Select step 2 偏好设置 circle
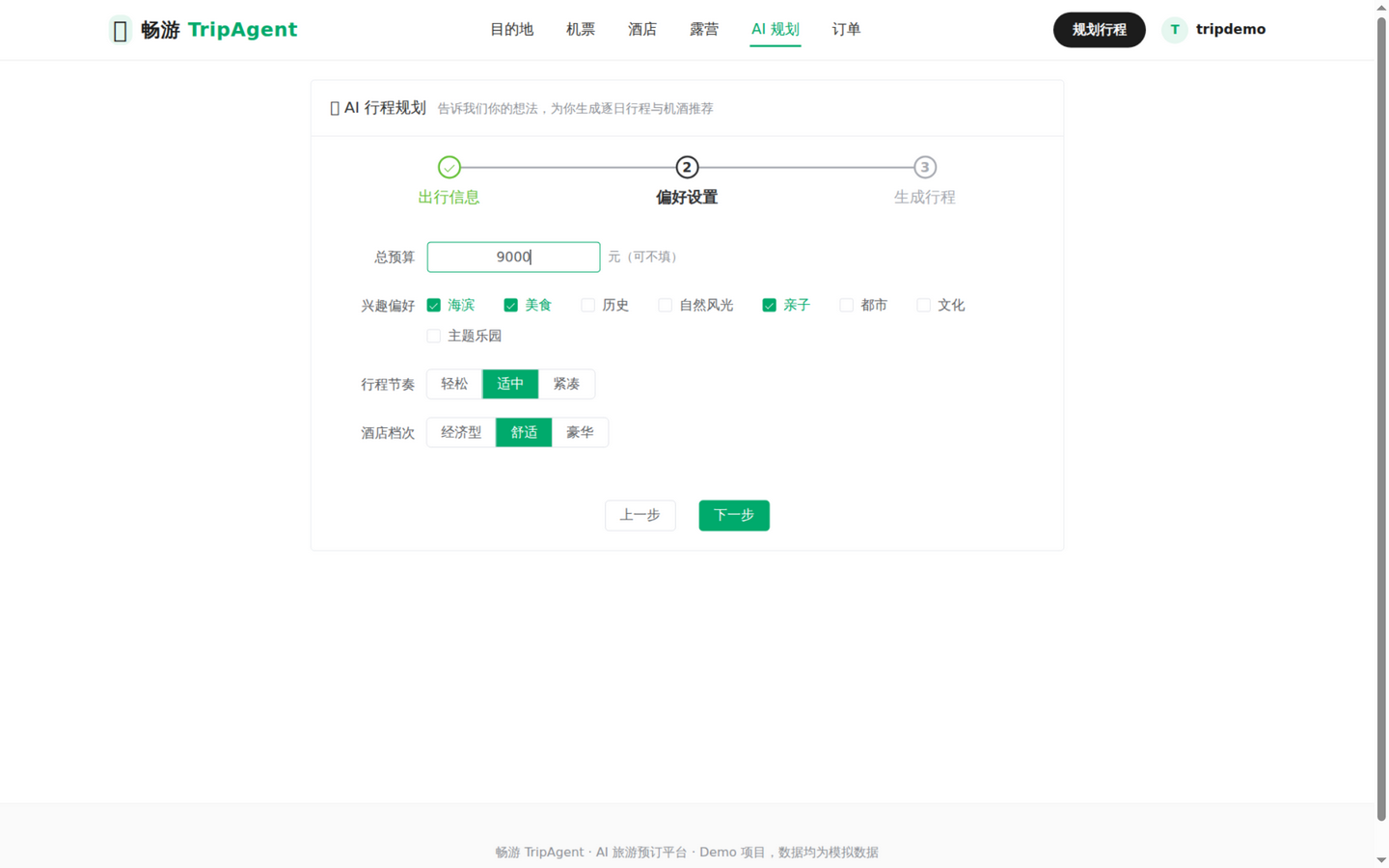Image resolution: width=1389 pixels, height=868 pixels. pyautogui.click(x=687, y=167)
